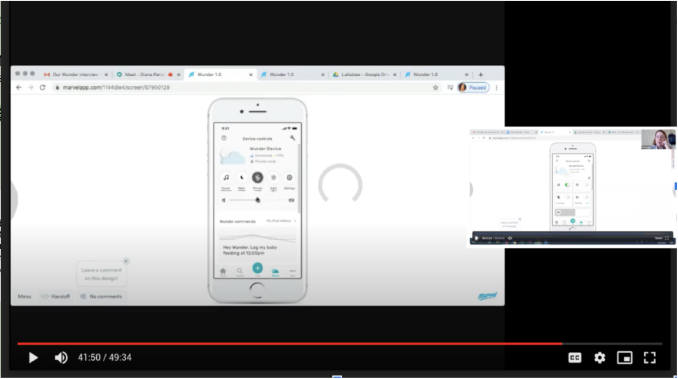Close the Lullabies Google Drive tab
This screenshot has height=379, width=678.
tap(395, 75)
